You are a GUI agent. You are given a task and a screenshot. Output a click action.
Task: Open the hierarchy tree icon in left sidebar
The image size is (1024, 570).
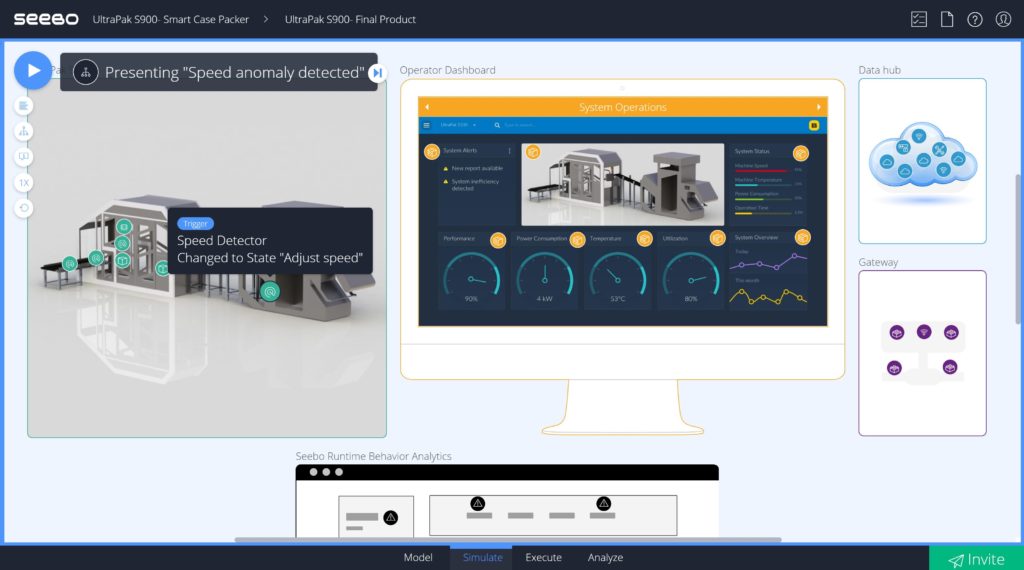[x=24, y=131]
